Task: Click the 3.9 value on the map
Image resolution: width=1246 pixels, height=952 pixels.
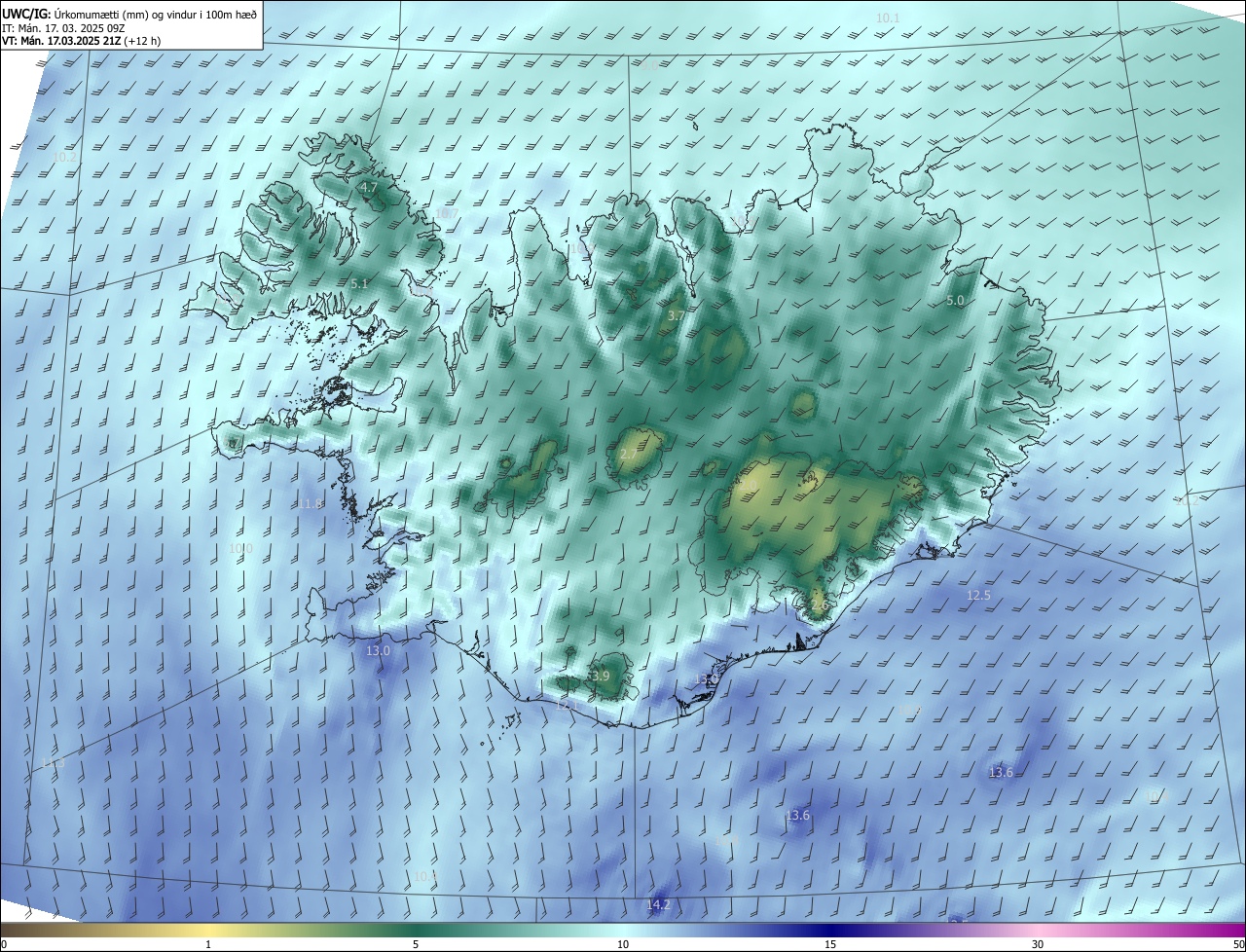Action: (x=600, y=676)
